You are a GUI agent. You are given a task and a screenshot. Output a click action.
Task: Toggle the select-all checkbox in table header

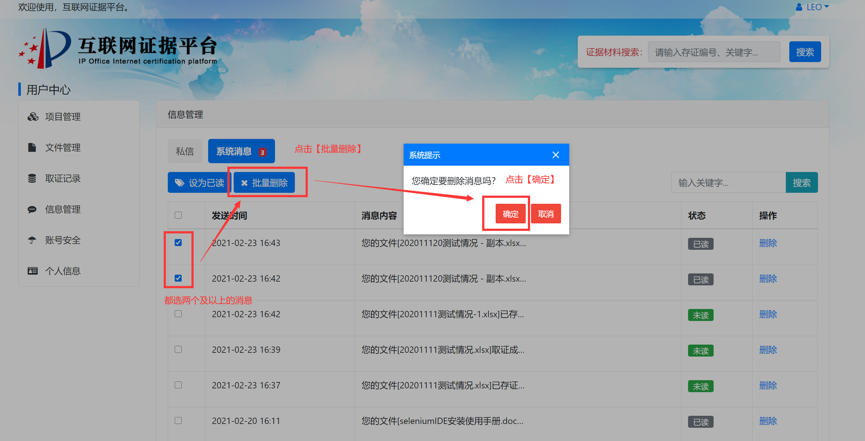click(179, 215)
